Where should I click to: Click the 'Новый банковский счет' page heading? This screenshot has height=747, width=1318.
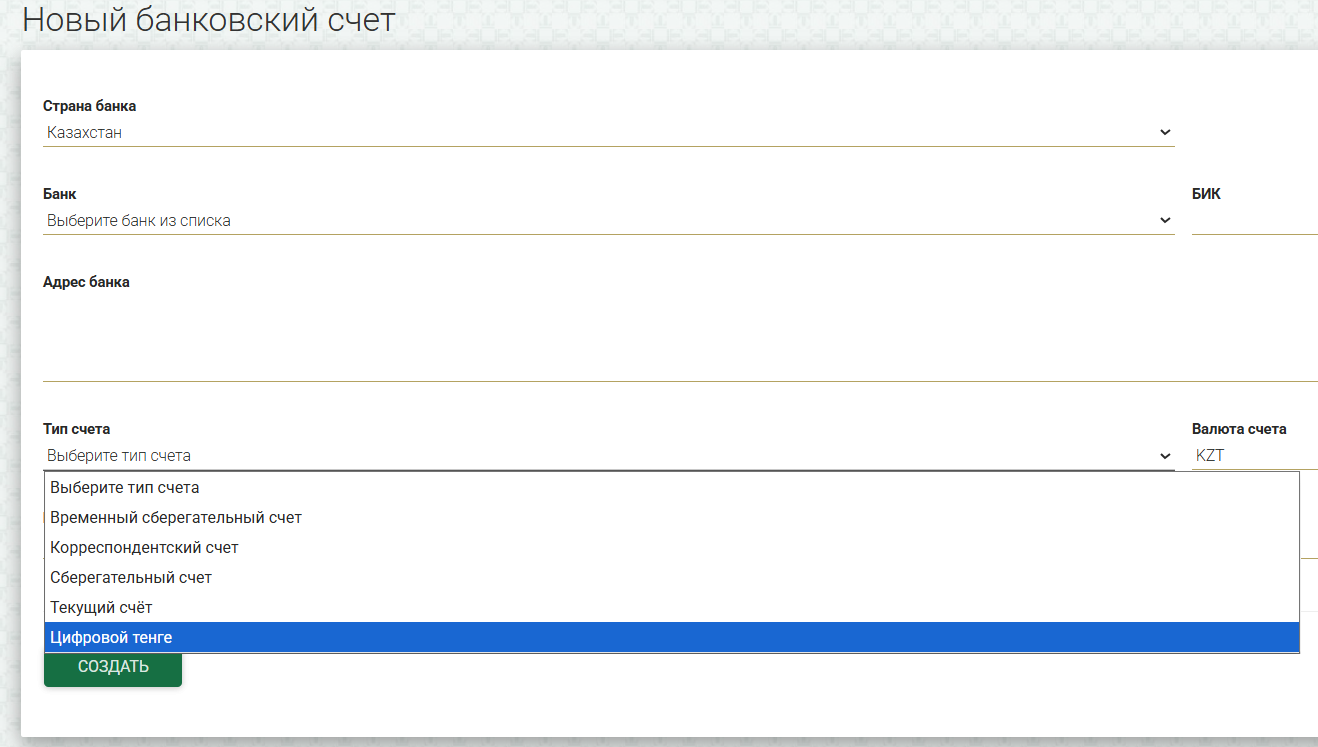tap(209, 19)
